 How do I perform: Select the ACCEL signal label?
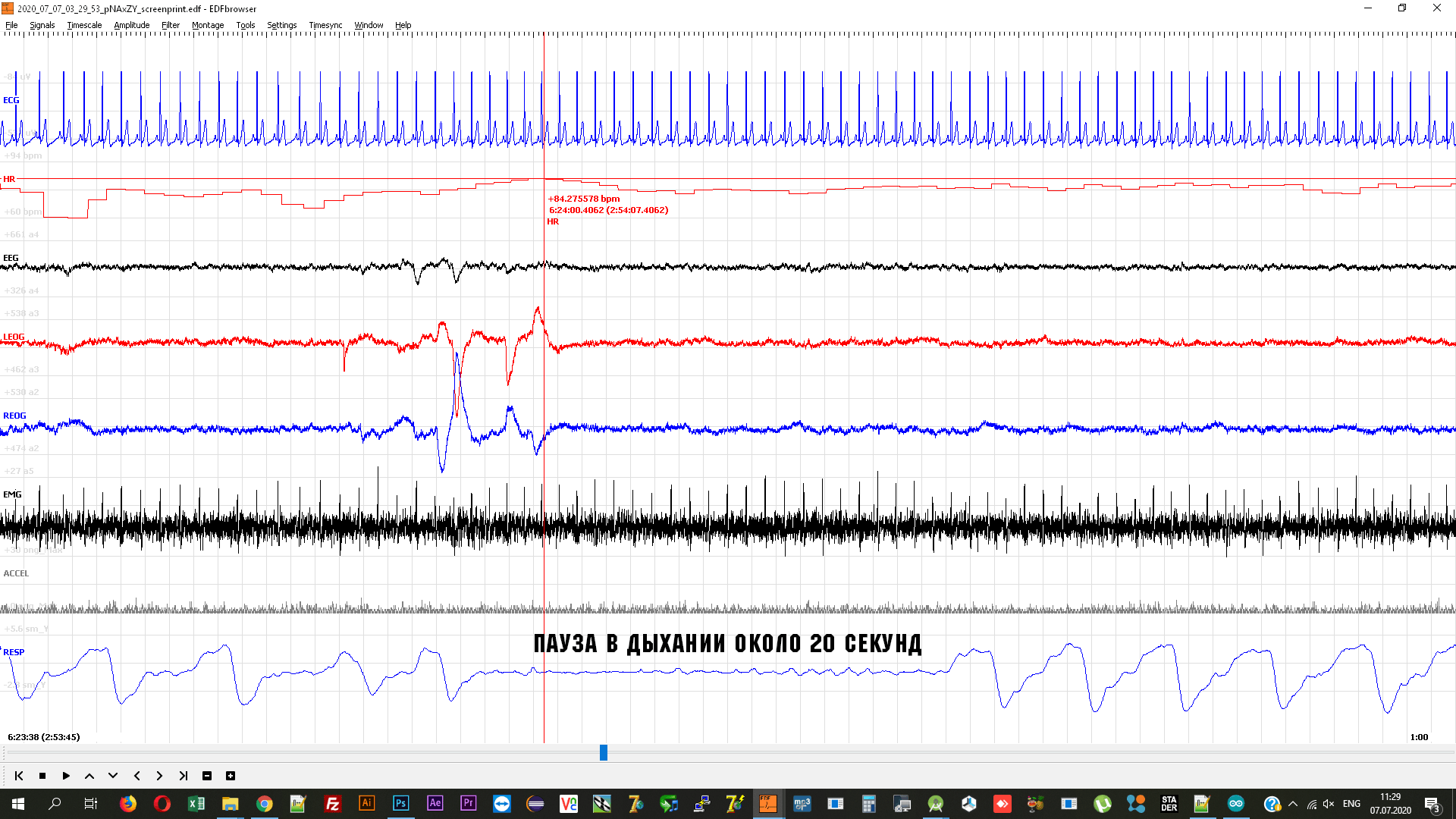pos(16,573)
